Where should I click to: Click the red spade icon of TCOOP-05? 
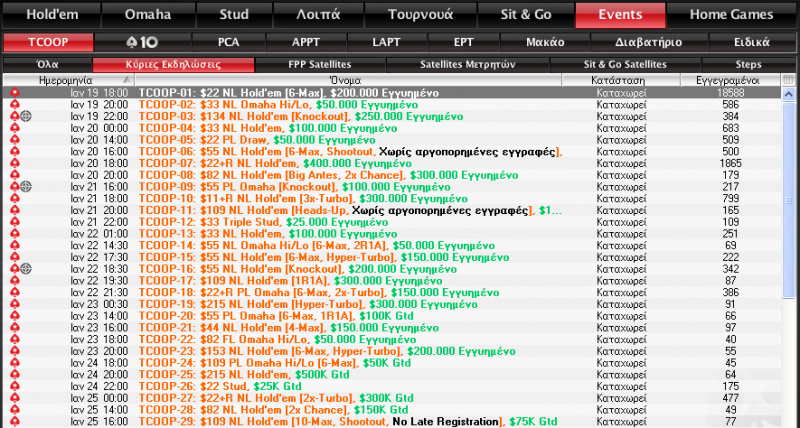(x=15, y=140)
